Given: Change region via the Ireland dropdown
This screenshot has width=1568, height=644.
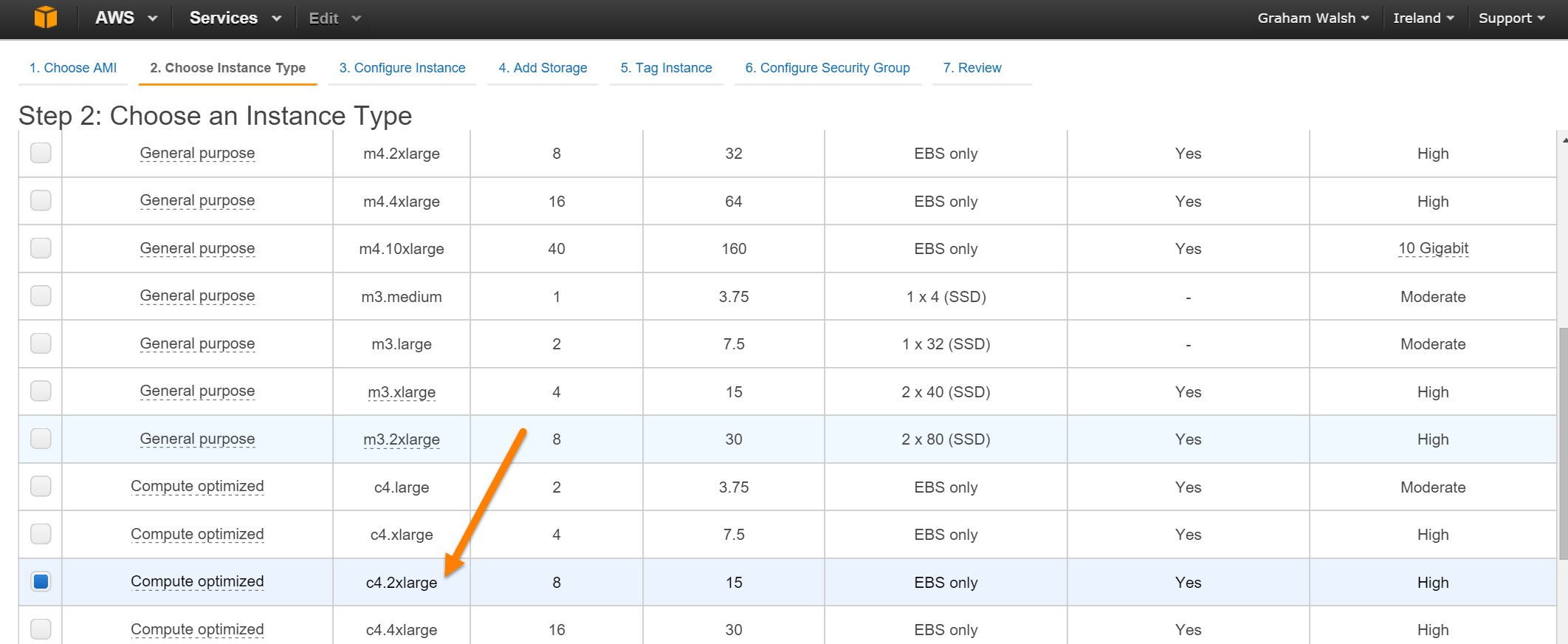Looking at the screenshot, I should [x=1423, y=18].
